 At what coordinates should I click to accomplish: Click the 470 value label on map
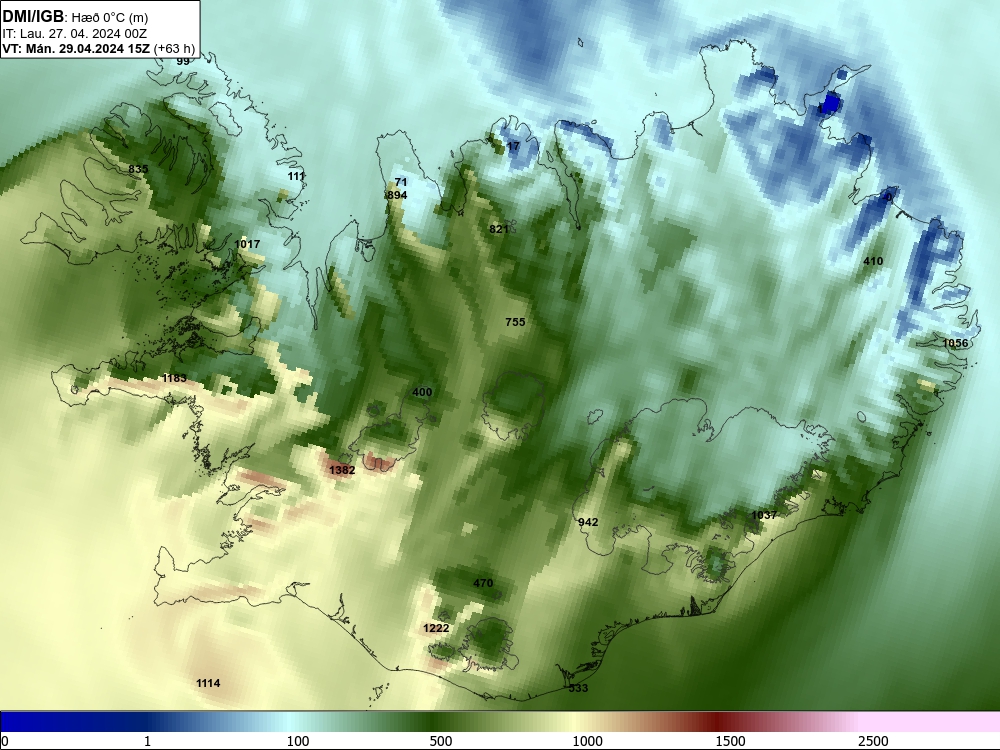(x=483, y=583)
